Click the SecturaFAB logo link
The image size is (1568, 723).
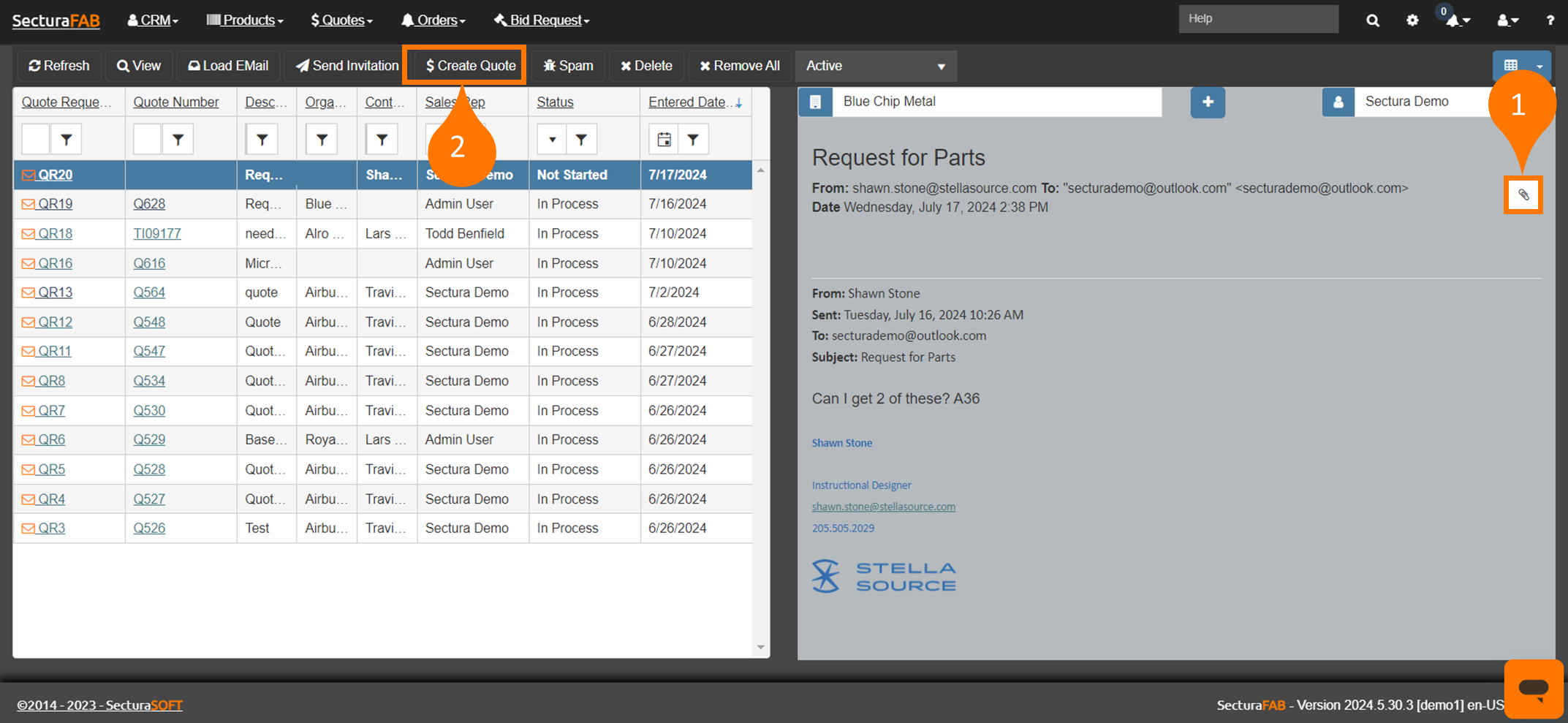click(x=56, y=20)
